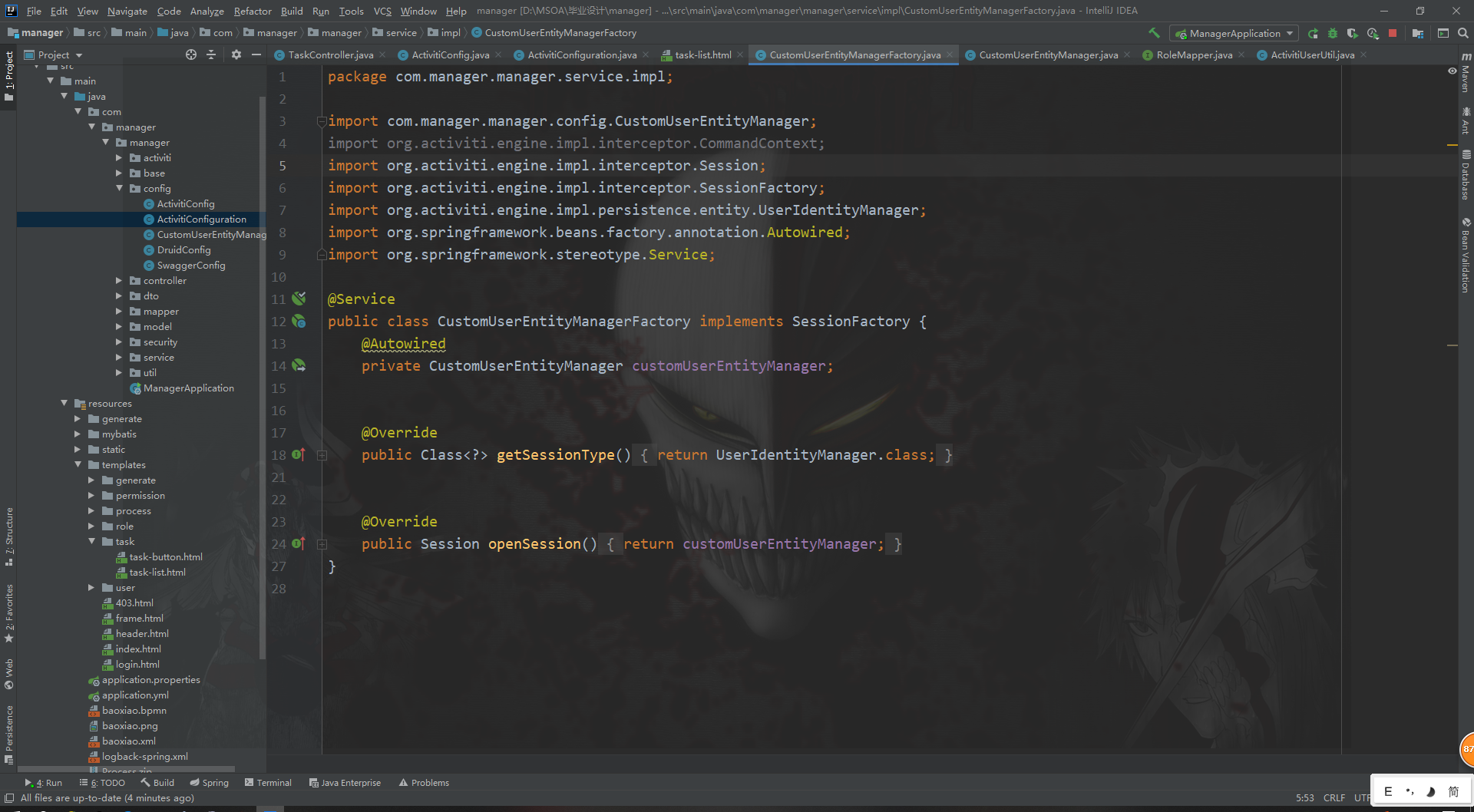Switch to the ActivitiConfiguration.java tab
This screenshot has height=812, width=1474.
coord(582,54)
